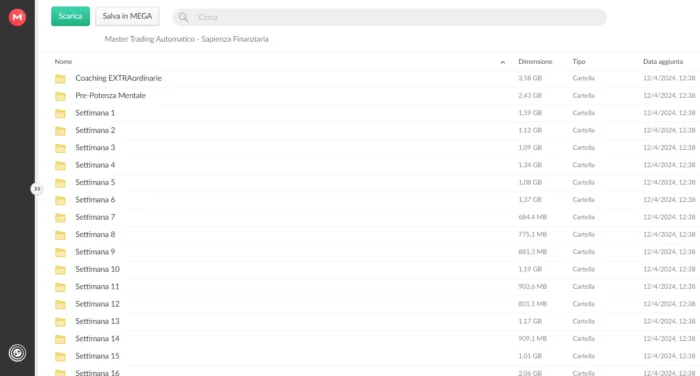Screen dimensions: 700x376
Task: Select the Coaching EXTRAordinarie folder icon
Action: (x=60, y=79)
